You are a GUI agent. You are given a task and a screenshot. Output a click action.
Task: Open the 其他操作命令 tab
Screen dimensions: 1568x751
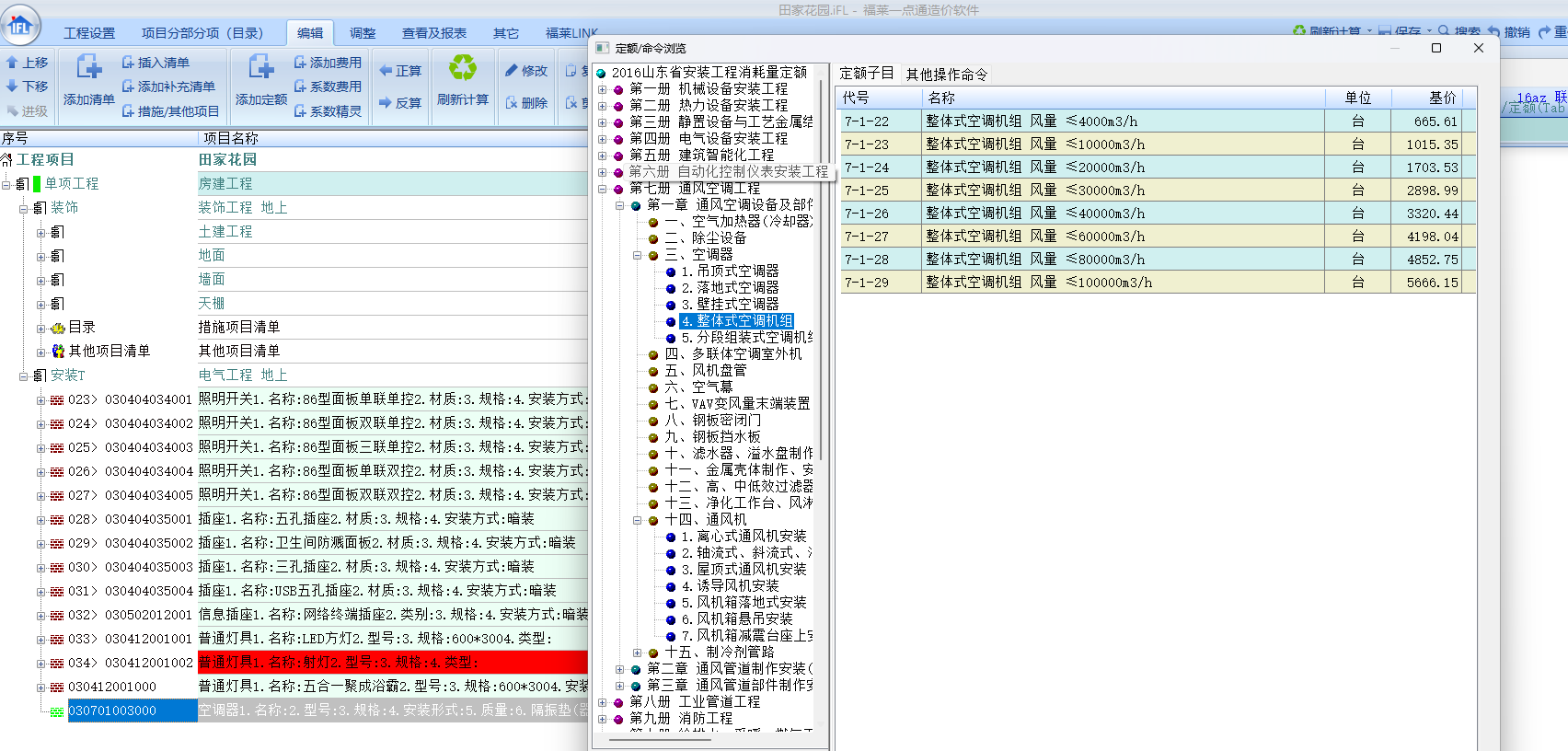[946, 75]
